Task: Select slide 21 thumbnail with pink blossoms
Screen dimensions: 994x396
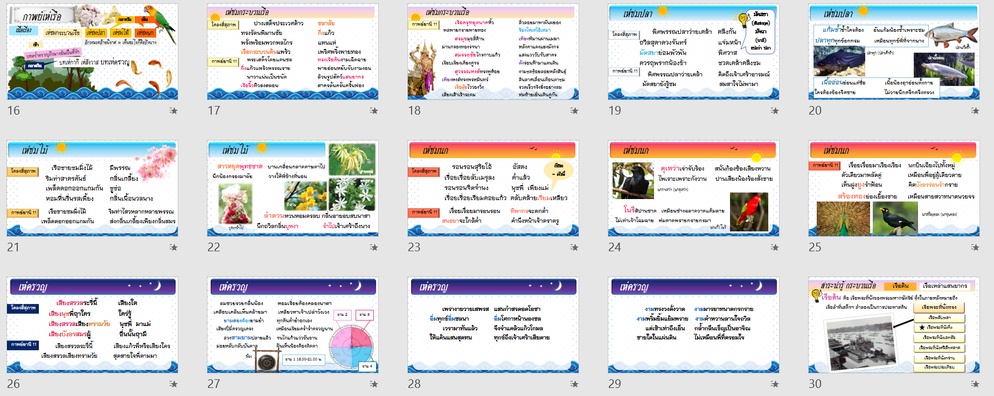Action: [93, 188]
